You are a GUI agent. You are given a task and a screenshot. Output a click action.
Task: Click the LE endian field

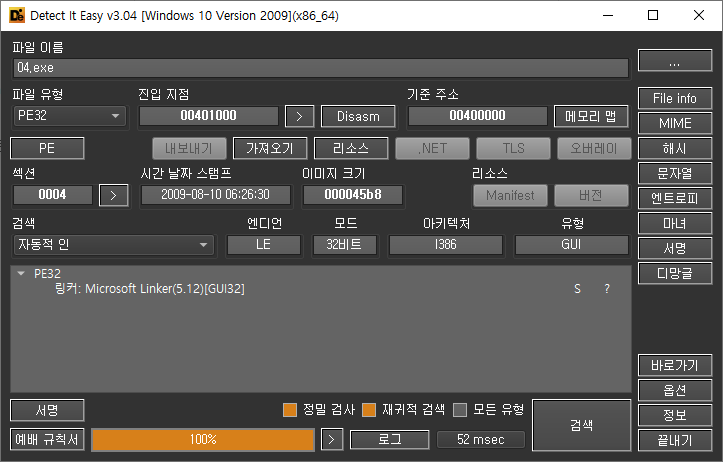click(263, 245)
